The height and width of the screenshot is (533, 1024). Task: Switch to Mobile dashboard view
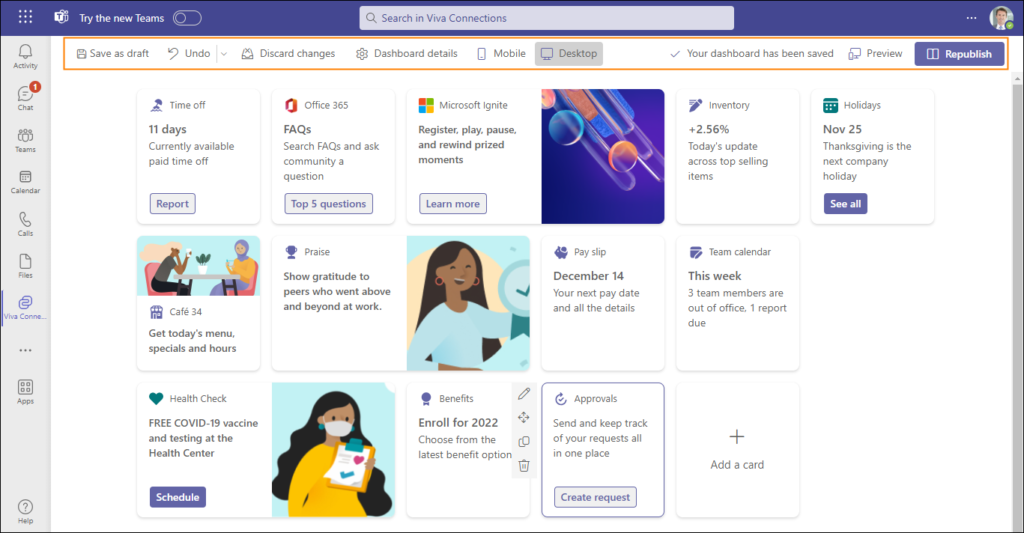500,54
